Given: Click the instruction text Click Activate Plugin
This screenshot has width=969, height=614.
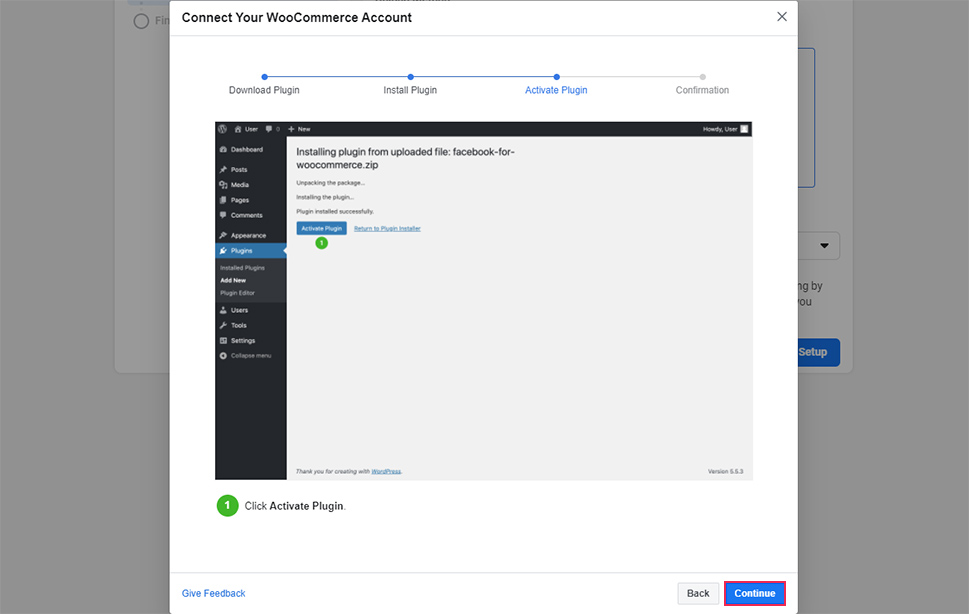Looking at the screenshot, I should (295, 506).
